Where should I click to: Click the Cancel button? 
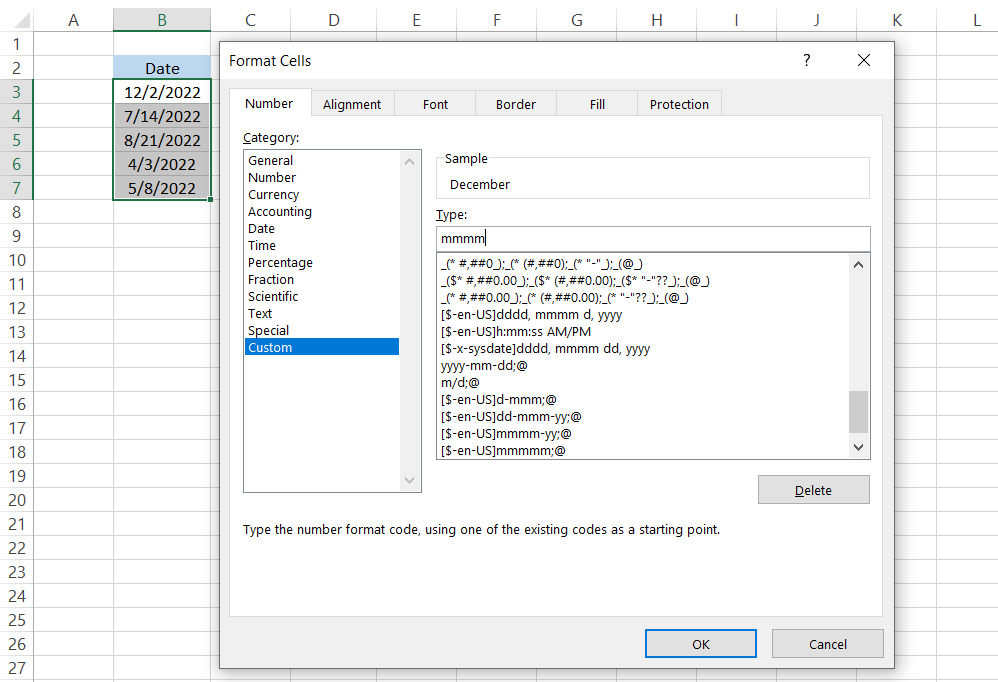[827, 644]
